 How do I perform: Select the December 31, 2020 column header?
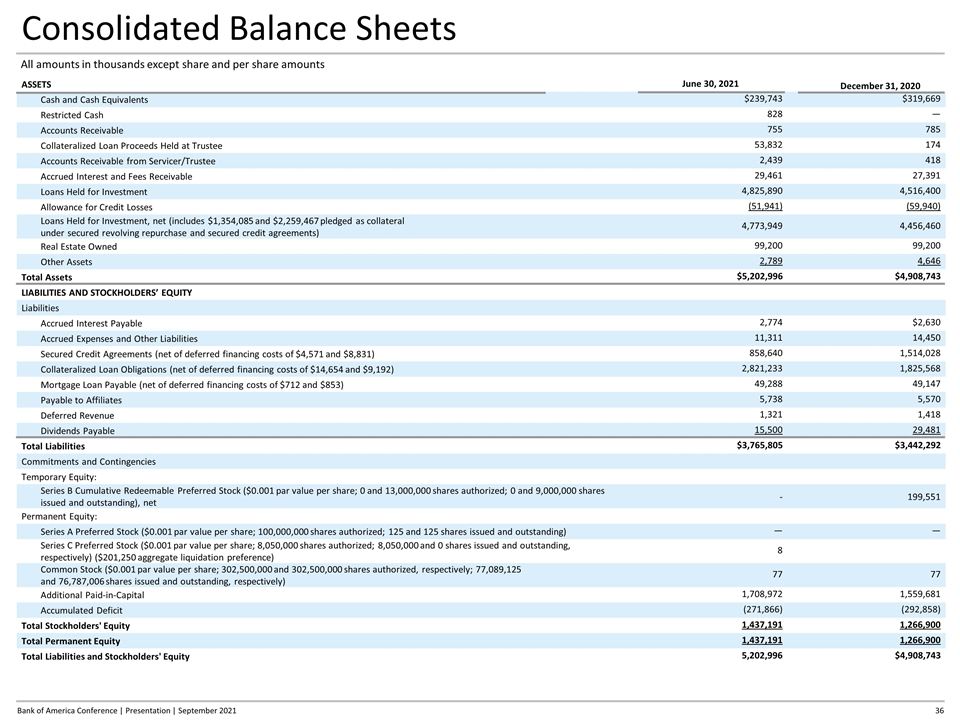[x=881, y=87]
